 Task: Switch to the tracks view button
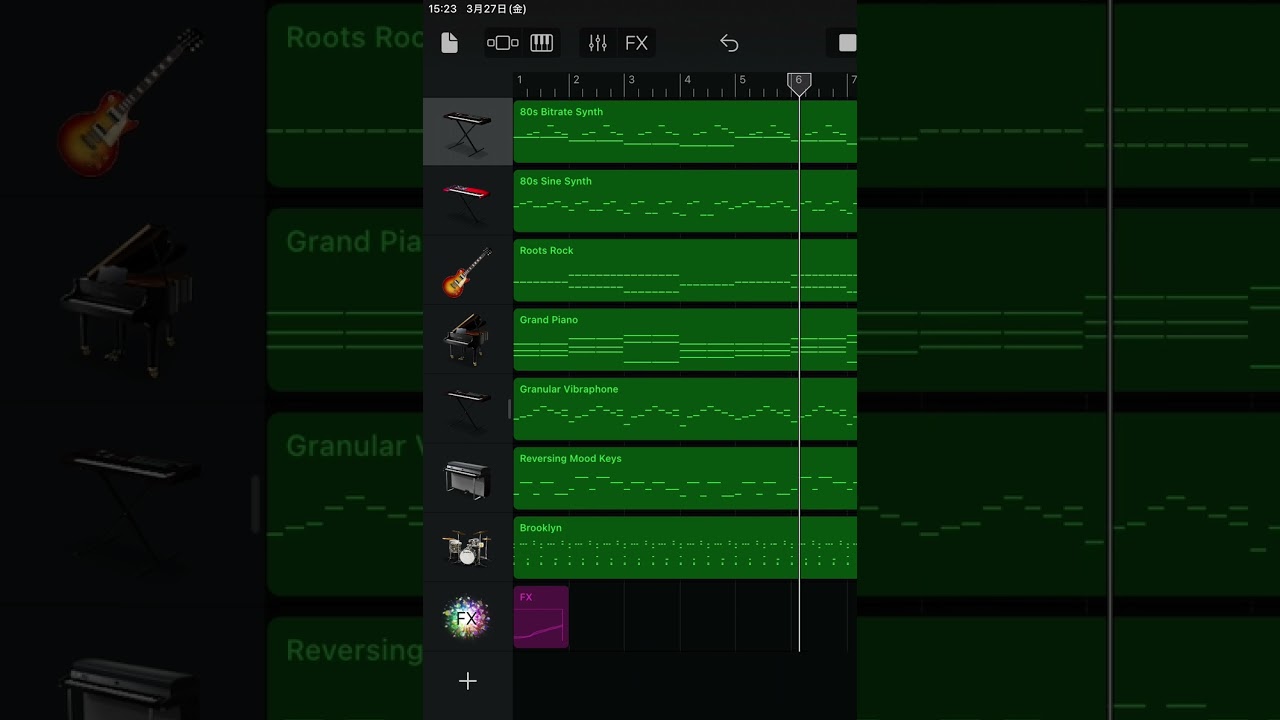[502, 43]
